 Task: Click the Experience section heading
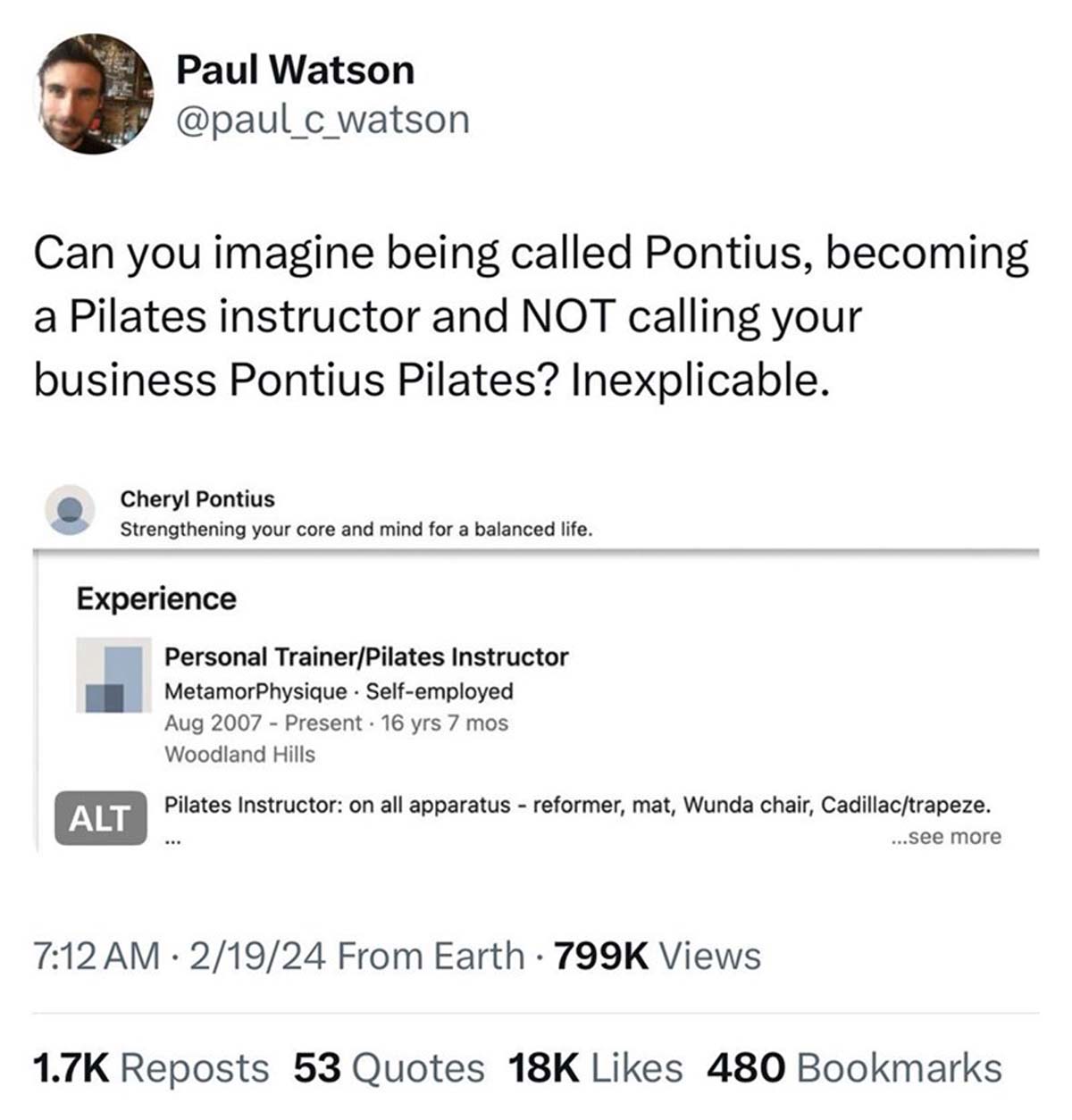pyautogui.click(x=156, y=598)
